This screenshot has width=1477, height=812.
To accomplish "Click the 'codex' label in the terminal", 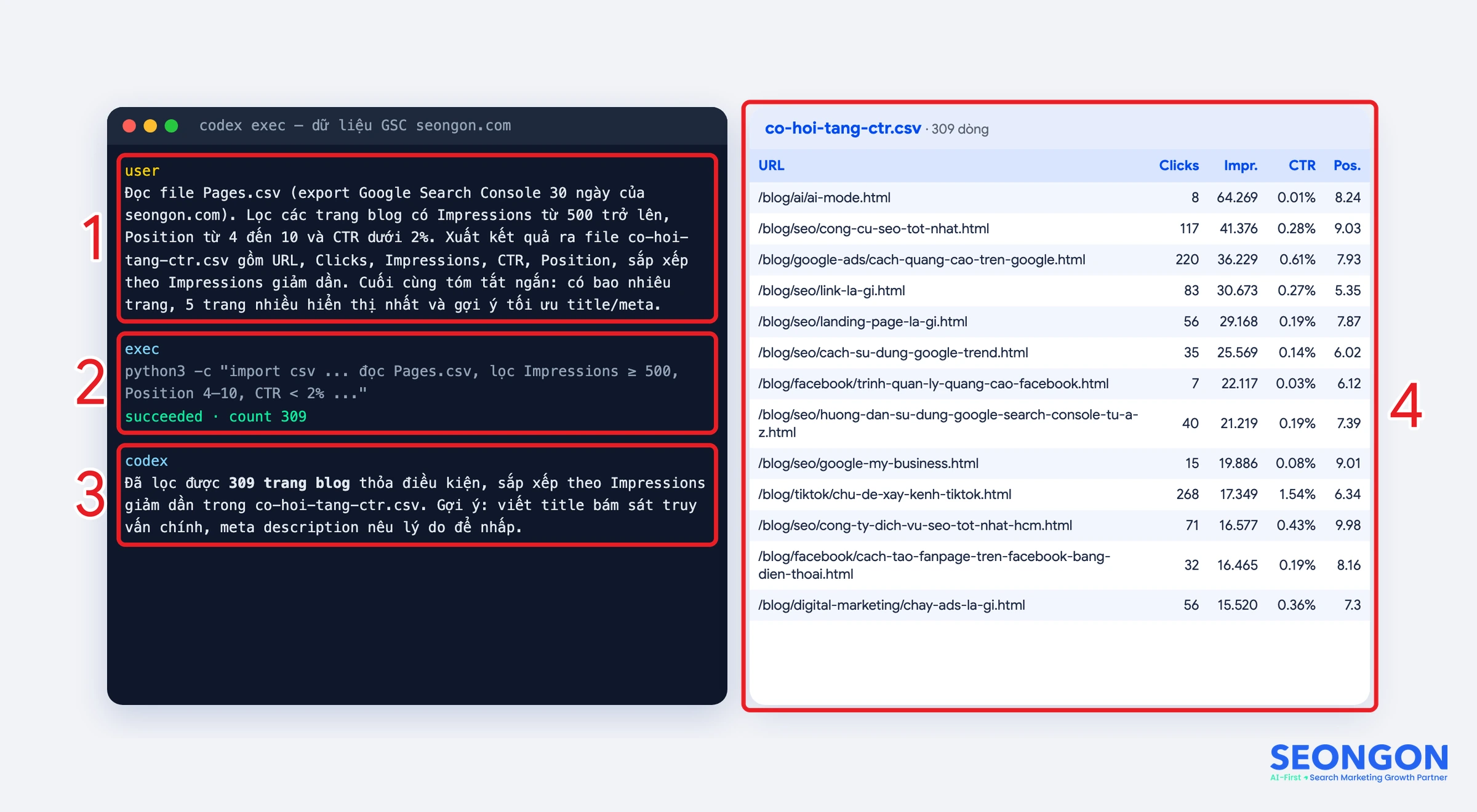I will click(x=146, y=461).
